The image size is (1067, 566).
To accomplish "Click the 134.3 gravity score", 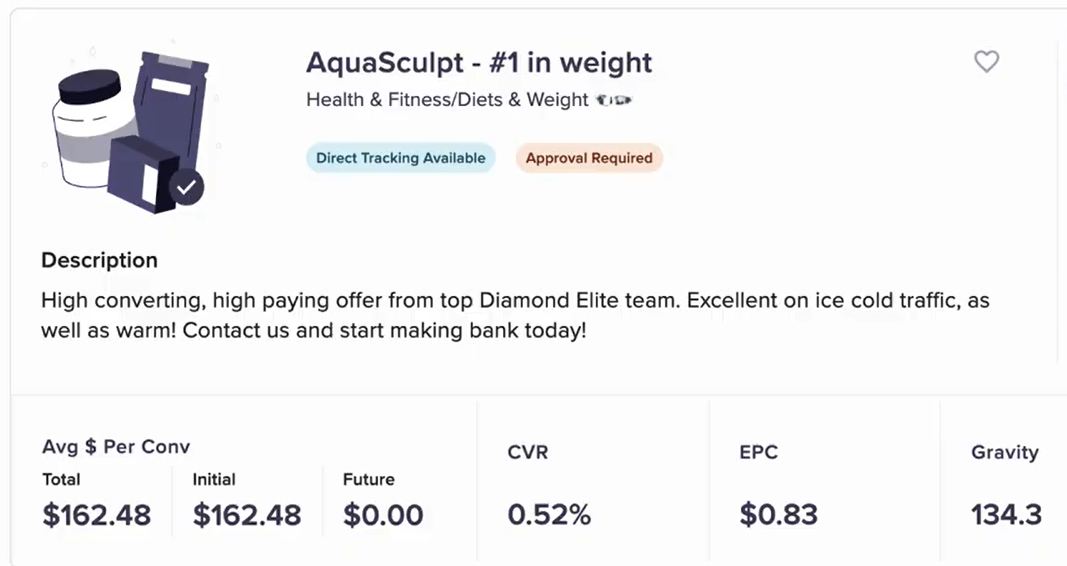I will click(1006, 515).
